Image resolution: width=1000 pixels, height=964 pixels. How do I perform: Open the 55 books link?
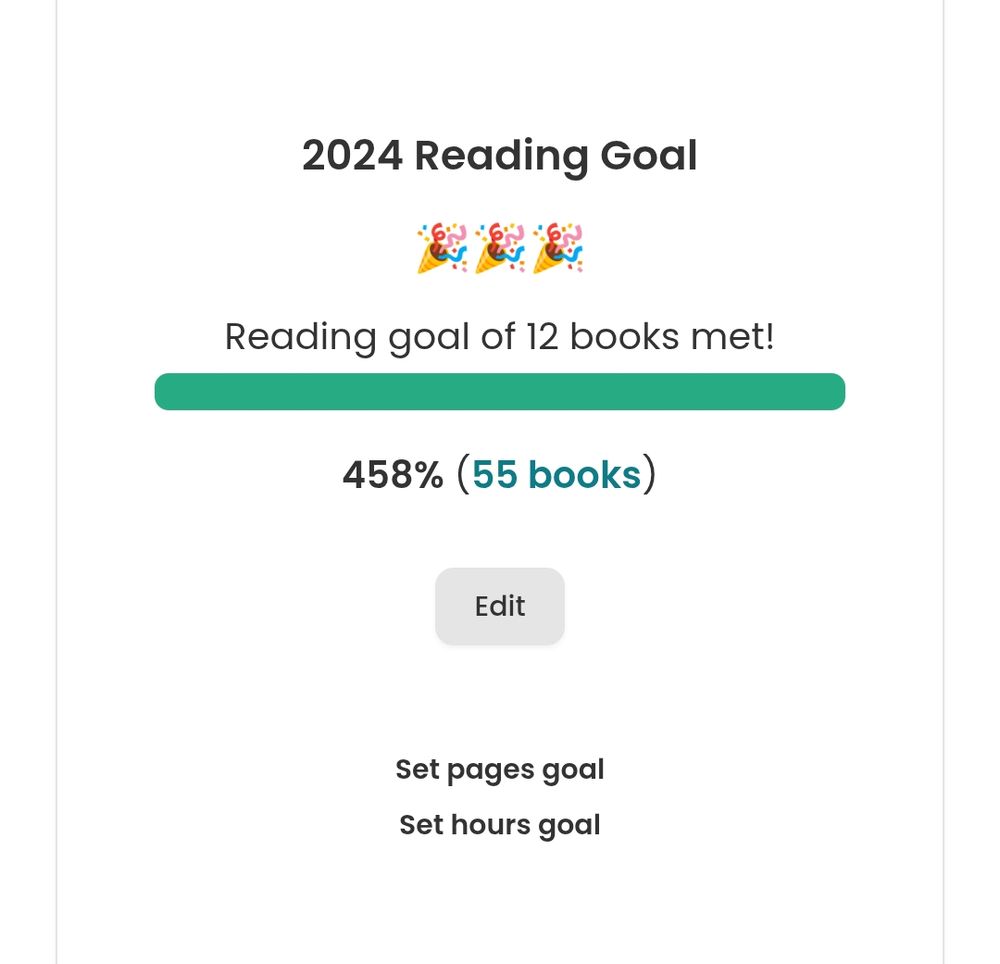556,475
